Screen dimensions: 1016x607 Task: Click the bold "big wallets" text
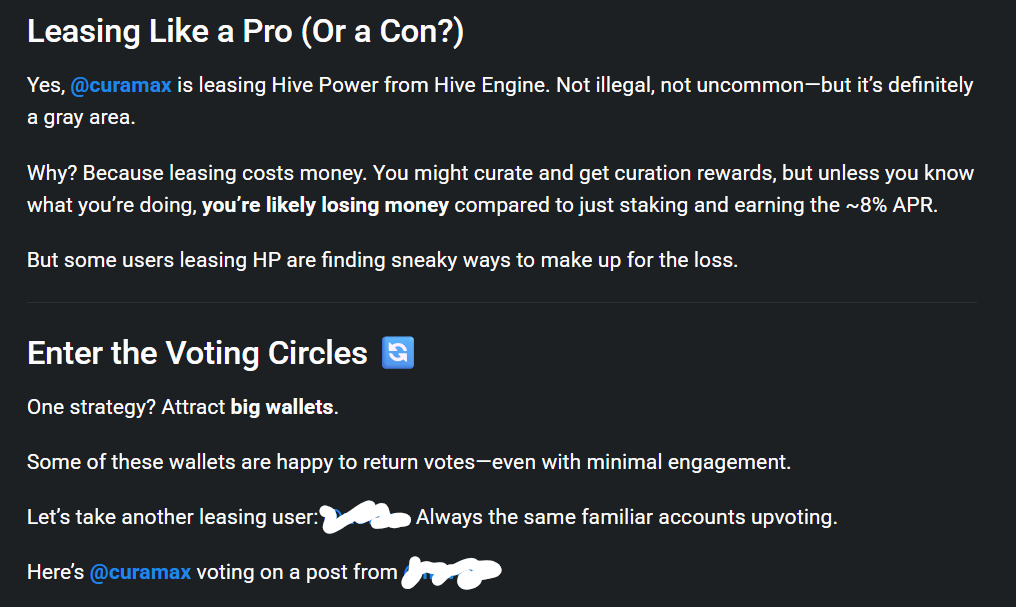pos(282,407)
